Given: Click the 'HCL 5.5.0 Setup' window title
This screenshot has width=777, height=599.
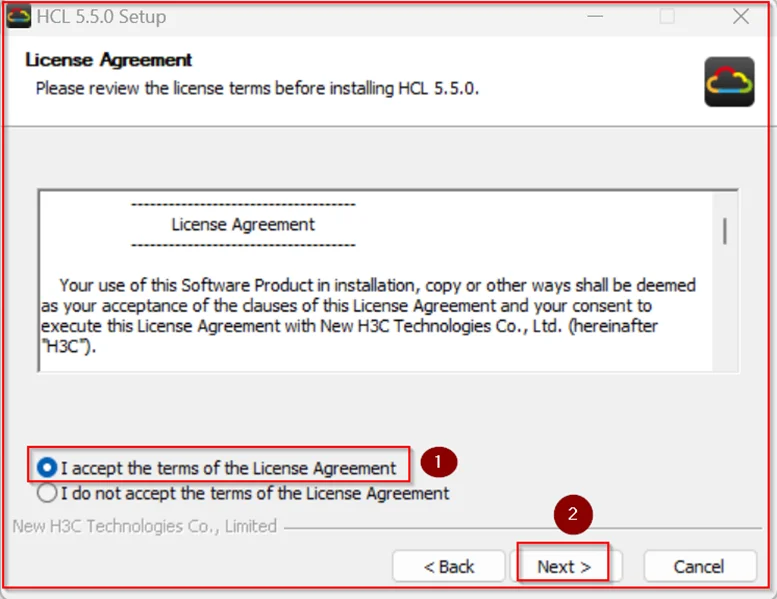Looking at the screenshot, I should [102, 17].
